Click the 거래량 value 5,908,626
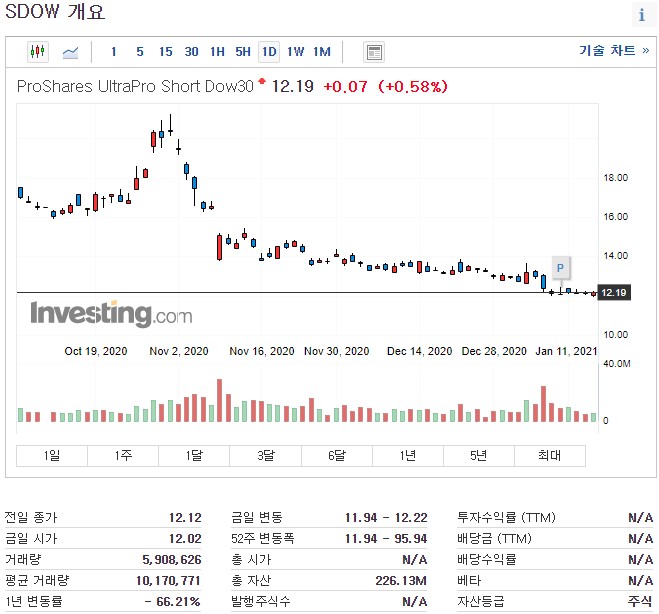The width and height of the screenshot is (659, 614). [171, 559]
